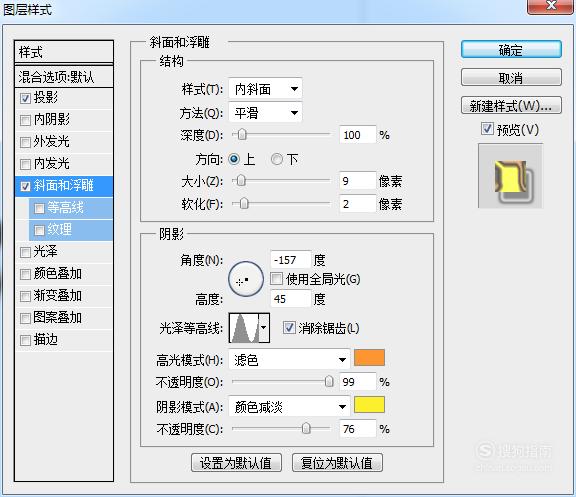The width and height of the screenshot is (576, 497).
Task: Click the 取消 cancel button
Action: click(511, 78)
